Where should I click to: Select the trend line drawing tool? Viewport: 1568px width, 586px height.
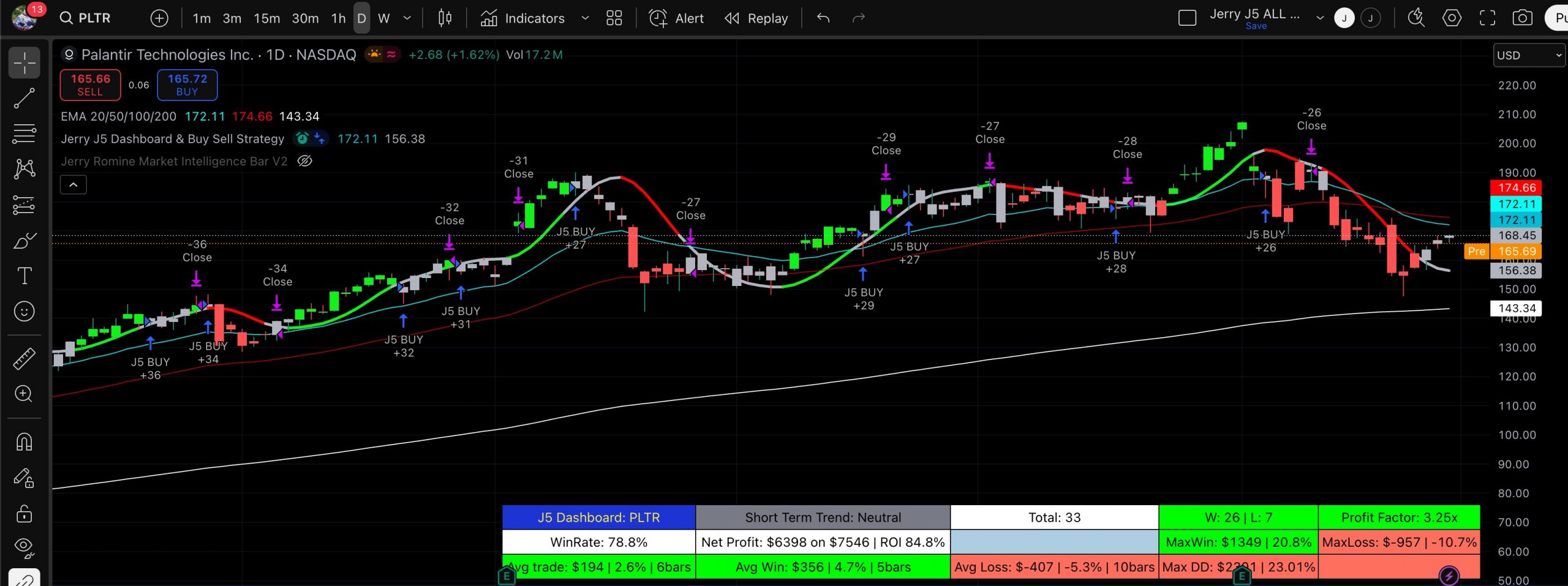(x=24, y=98)
